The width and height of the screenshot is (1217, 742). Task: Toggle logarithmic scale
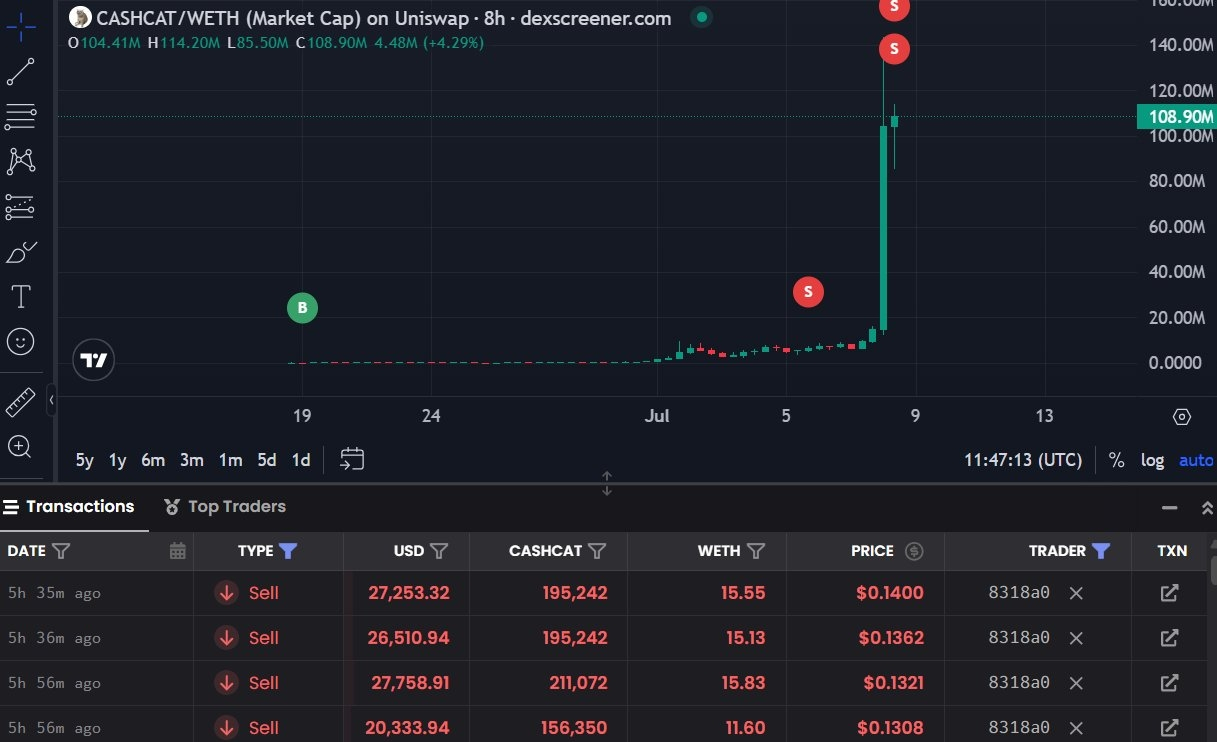click(1153, 461)
